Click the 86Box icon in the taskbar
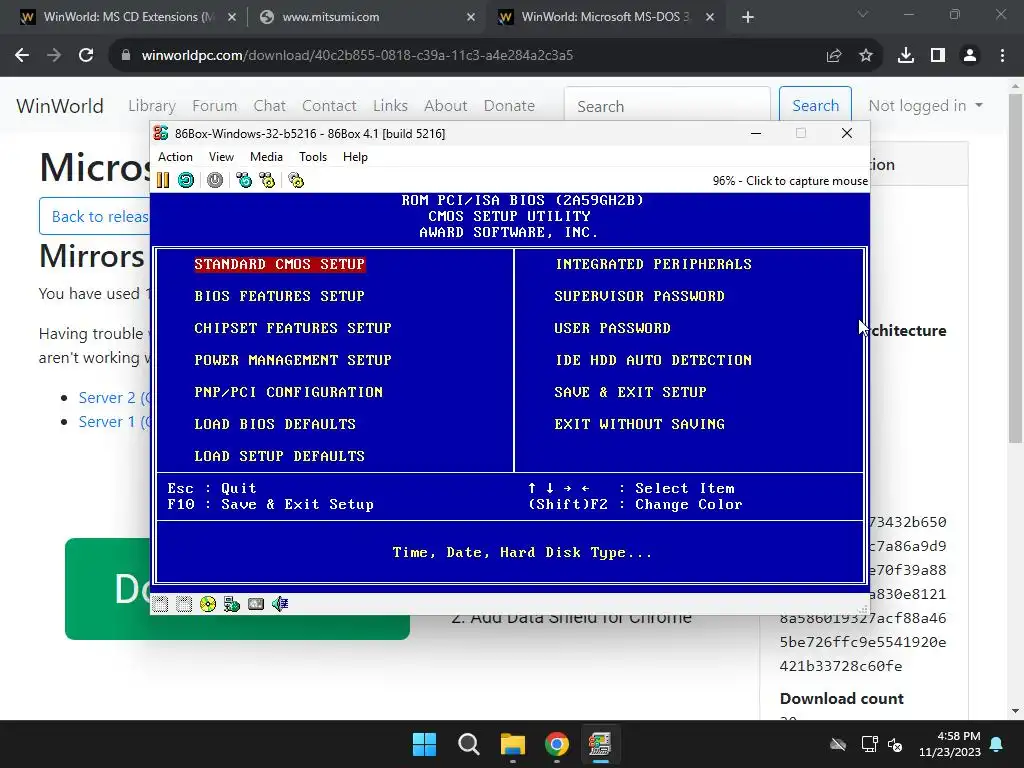1024x768 pixels. (x=600, y=744)
